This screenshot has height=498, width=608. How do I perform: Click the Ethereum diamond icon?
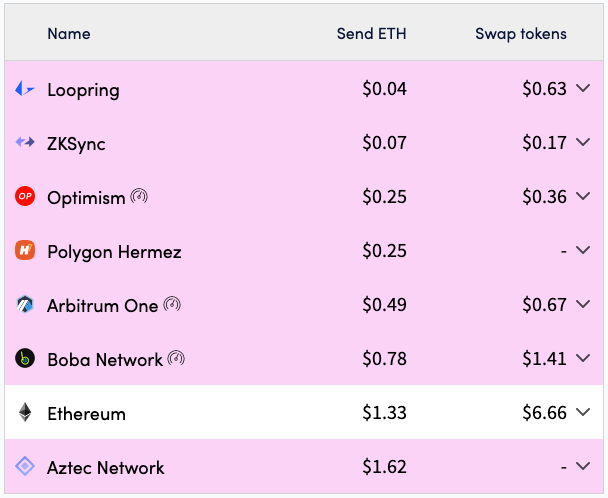pyautogui.click(x=25, y=413)
